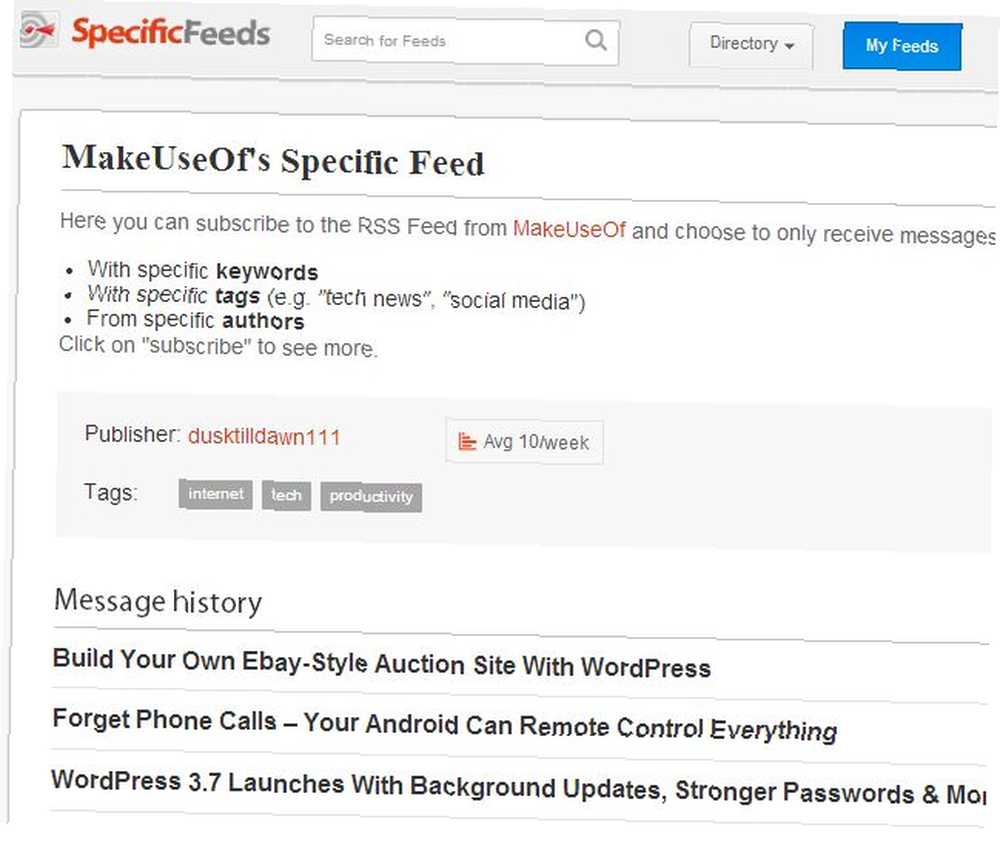Select the internet tag

[x=216, y=494]
